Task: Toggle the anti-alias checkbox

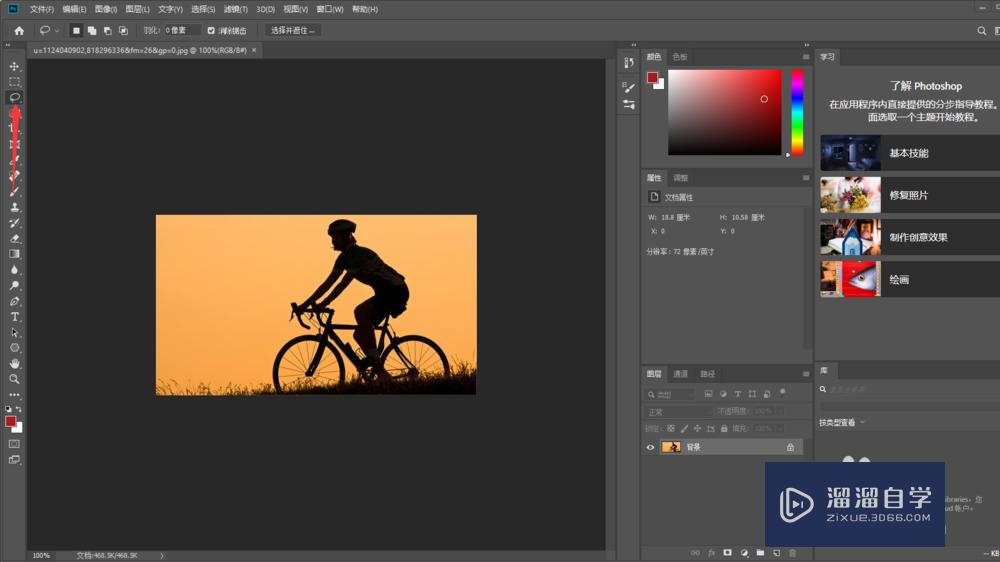Action: pos(211,31)
